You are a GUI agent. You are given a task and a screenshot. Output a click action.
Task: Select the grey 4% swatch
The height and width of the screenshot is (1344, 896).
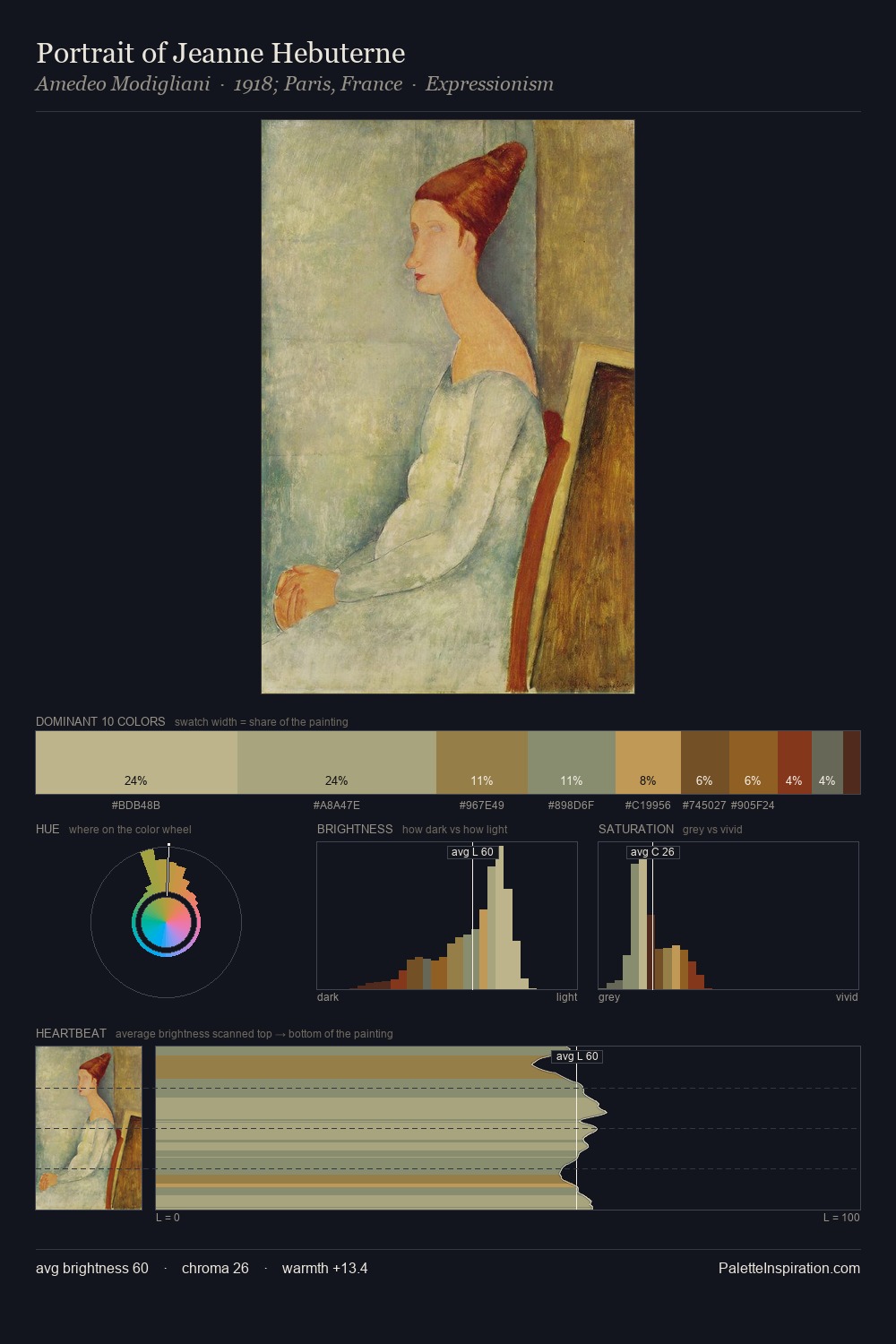click(827, 762)
